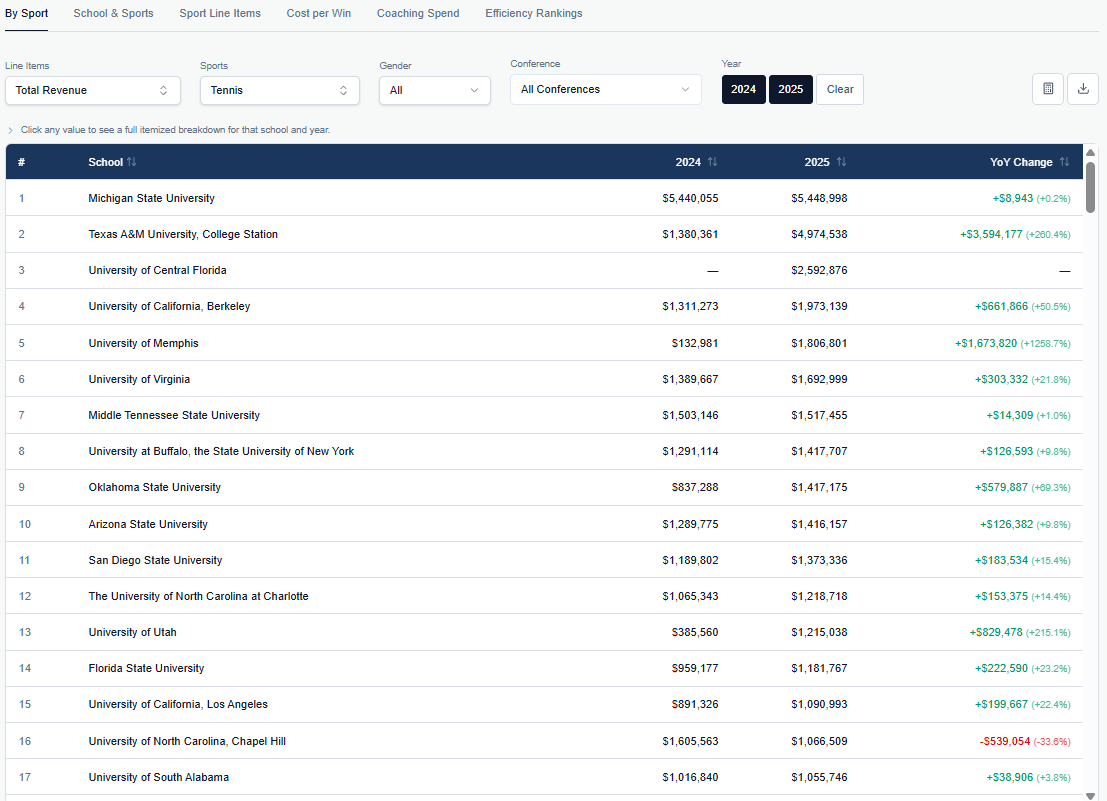Viewport: 1107px width, 801px height.
Task: Click Florida State 2024 value $959,177
Action: point(695,668)
